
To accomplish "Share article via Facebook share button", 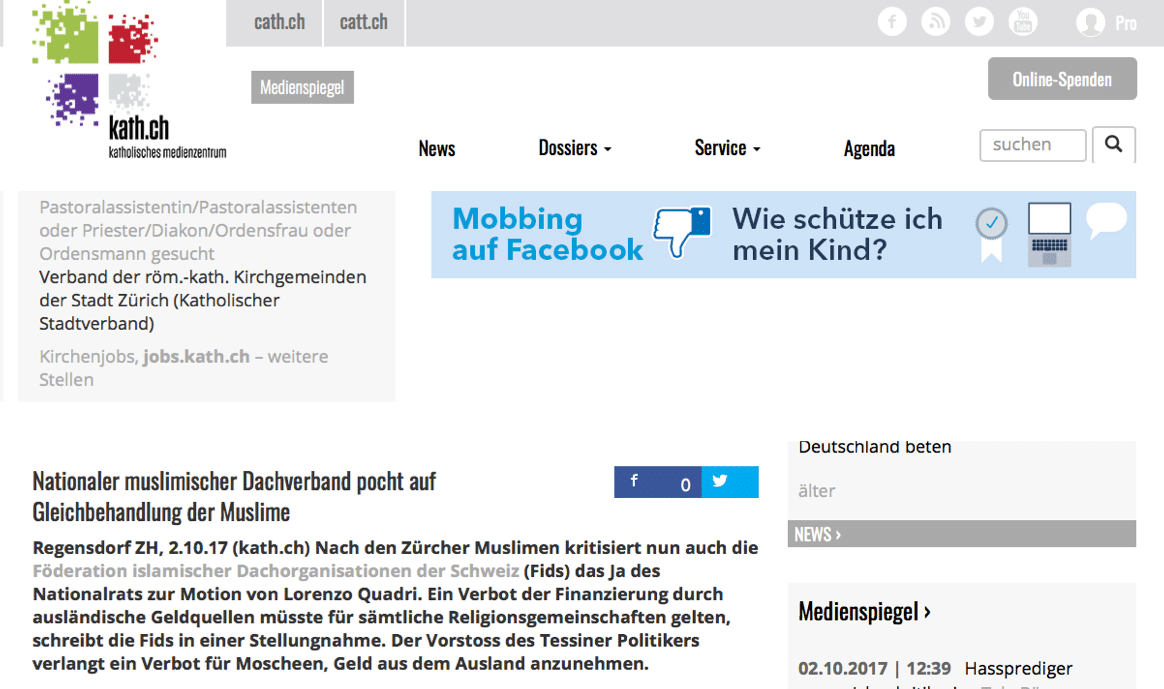I will tap(657, 482).
